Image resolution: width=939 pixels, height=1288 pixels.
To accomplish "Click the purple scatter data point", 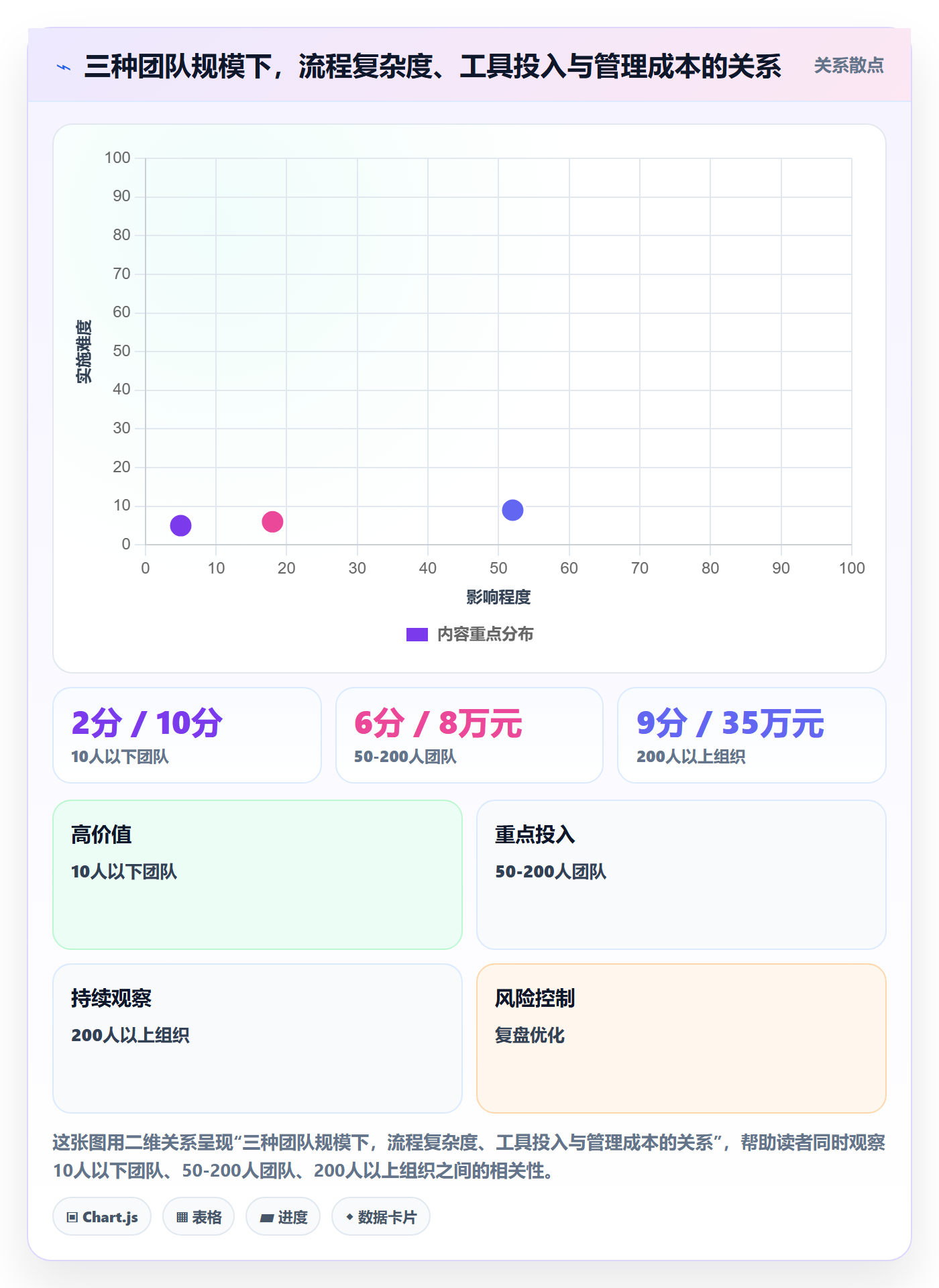I will [x=180, y=525].
